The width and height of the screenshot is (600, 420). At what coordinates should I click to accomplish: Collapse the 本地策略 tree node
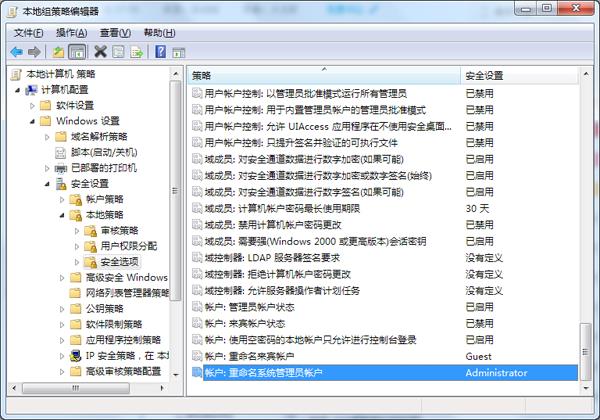(x=62, y=215)
